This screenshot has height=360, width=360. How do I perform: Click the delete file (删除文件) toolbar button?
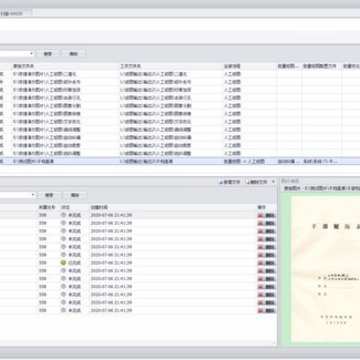pos(256,182)
